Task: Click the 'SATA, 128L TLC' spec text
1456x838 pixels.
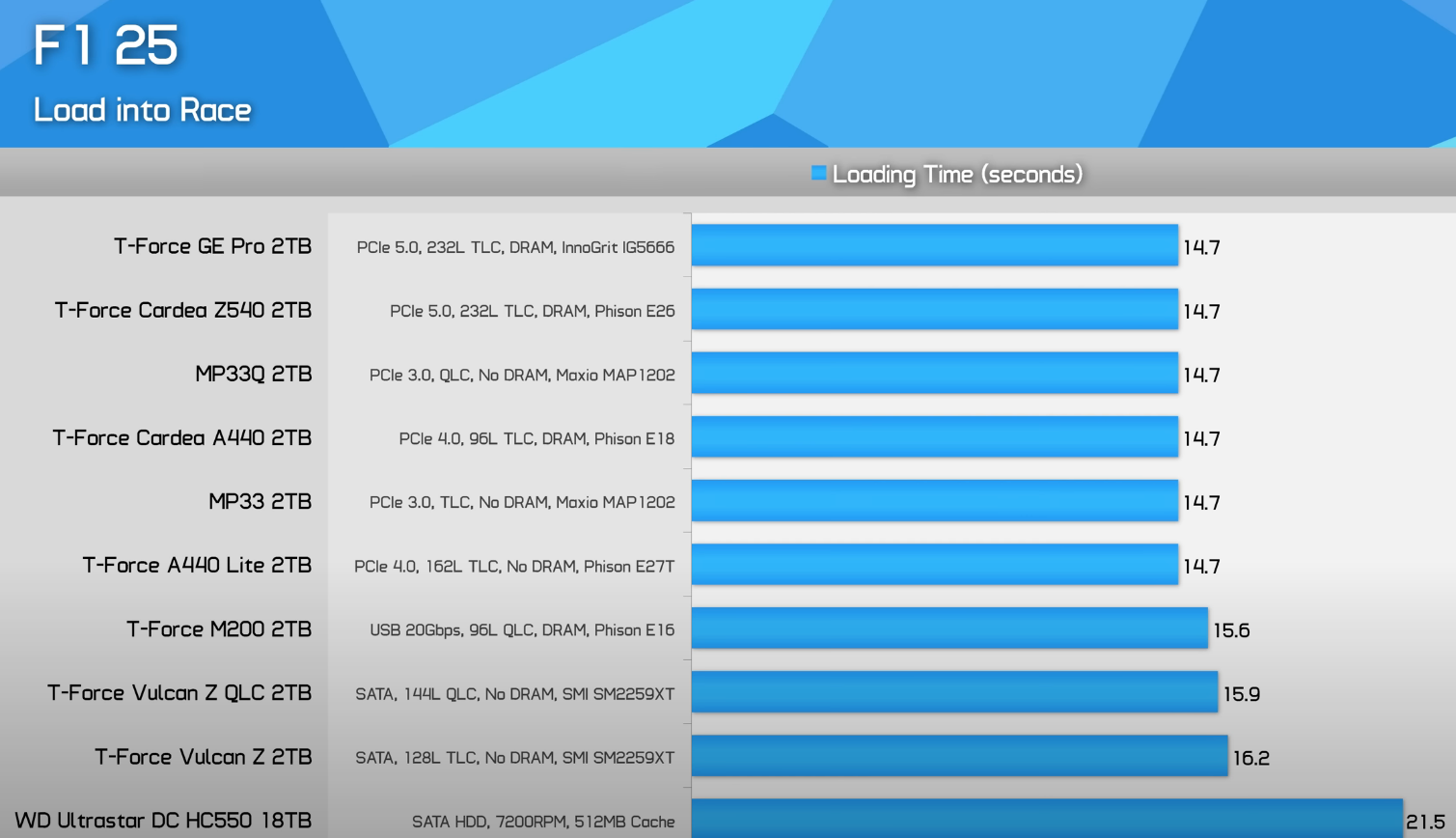Action: pyautogui.click(x=515, y=757)
